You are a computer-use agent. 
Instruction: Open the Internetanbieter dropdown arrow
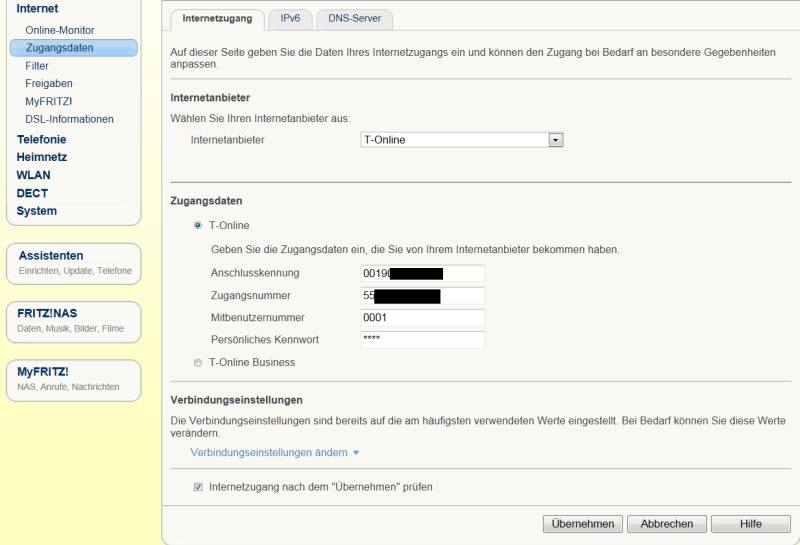557,140
